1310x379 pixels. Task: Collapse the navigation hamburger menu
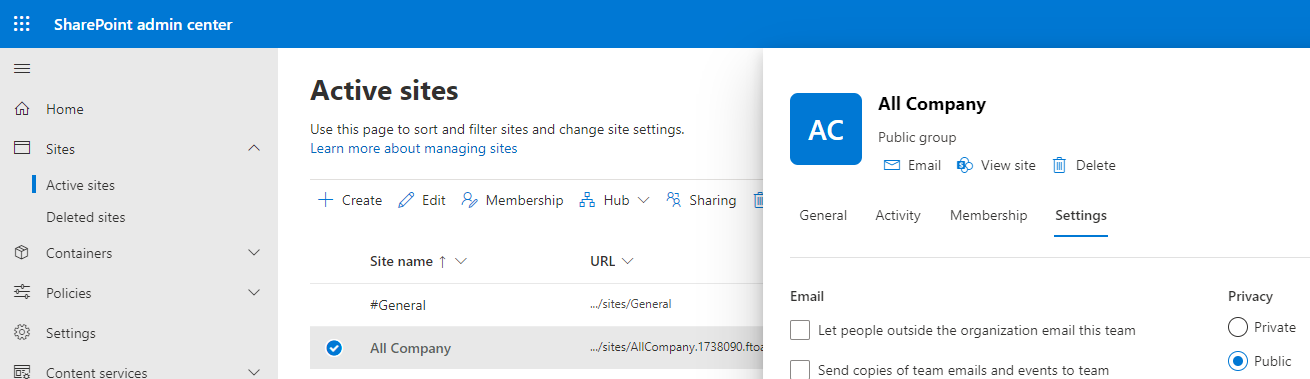click(x=22, y=69)
